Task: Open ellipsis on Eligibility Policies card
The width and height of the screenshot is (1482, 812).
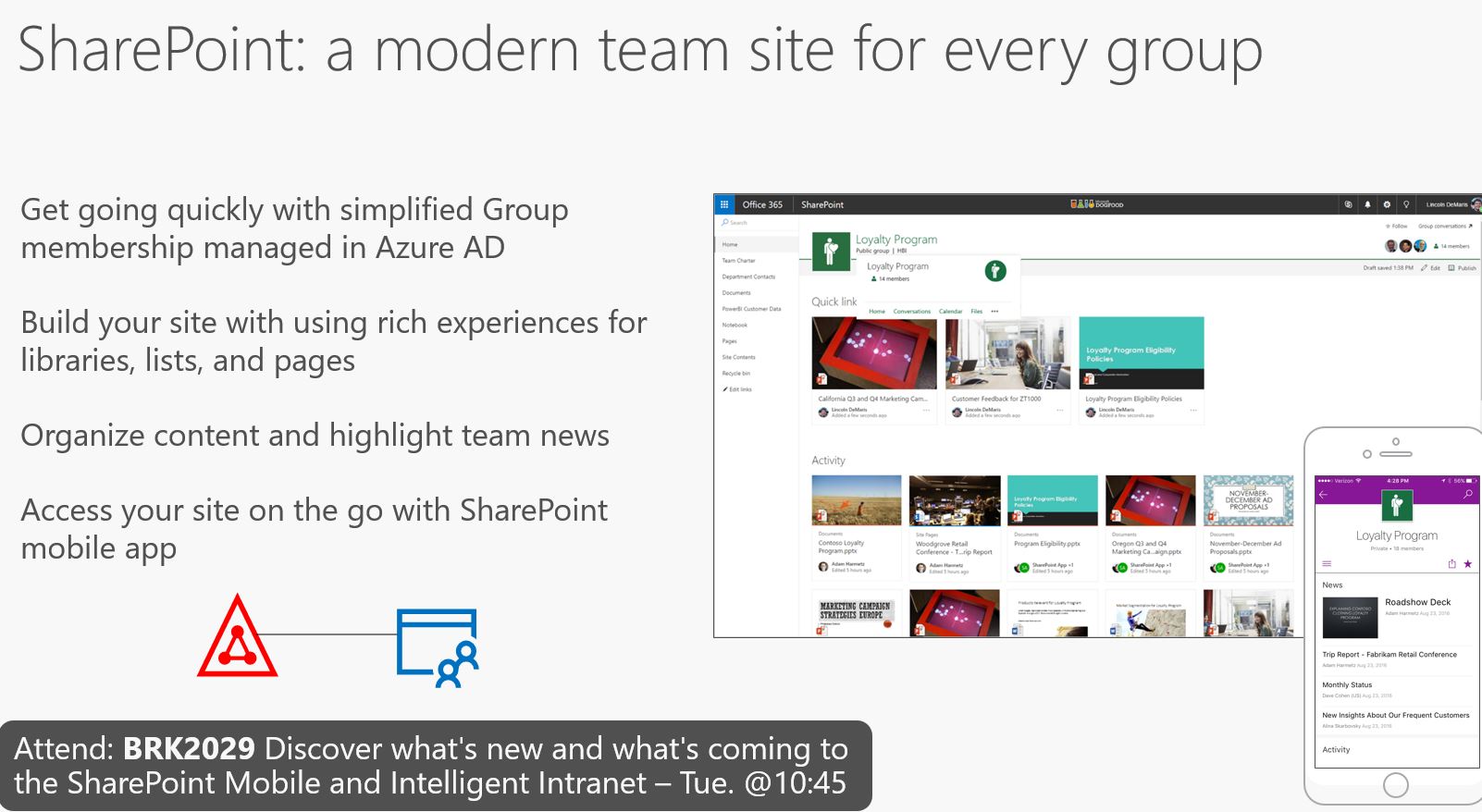Action: [1193, 411]
